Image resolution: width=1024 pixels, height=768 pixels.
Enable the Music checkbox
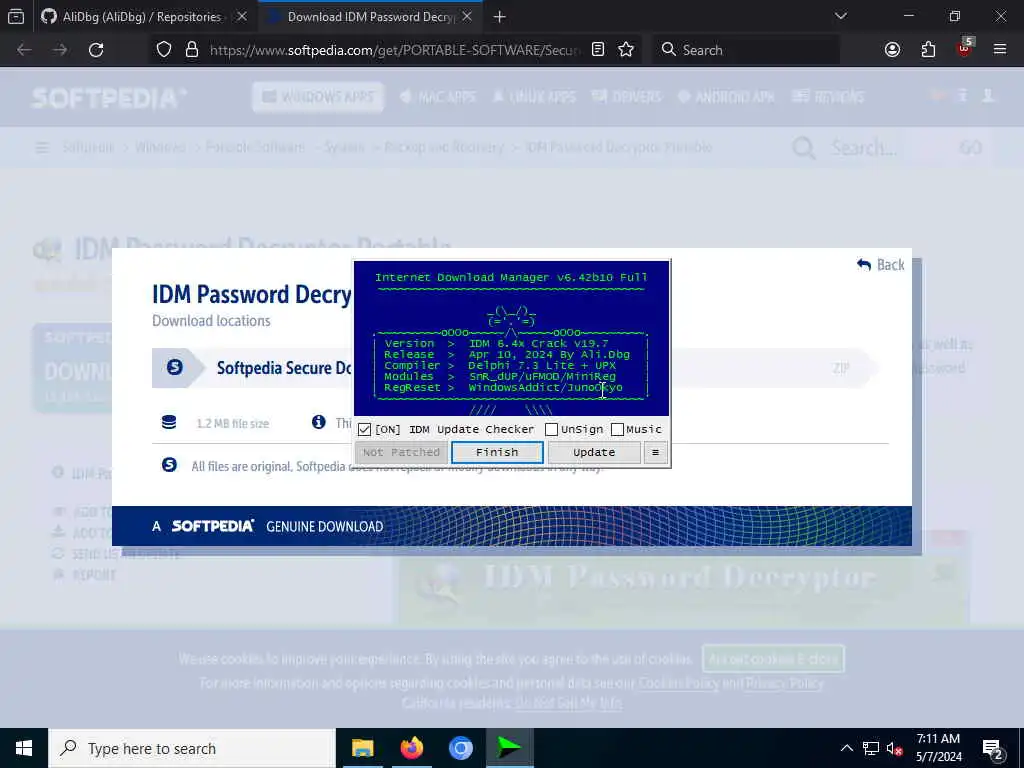(x=617, y=429)
